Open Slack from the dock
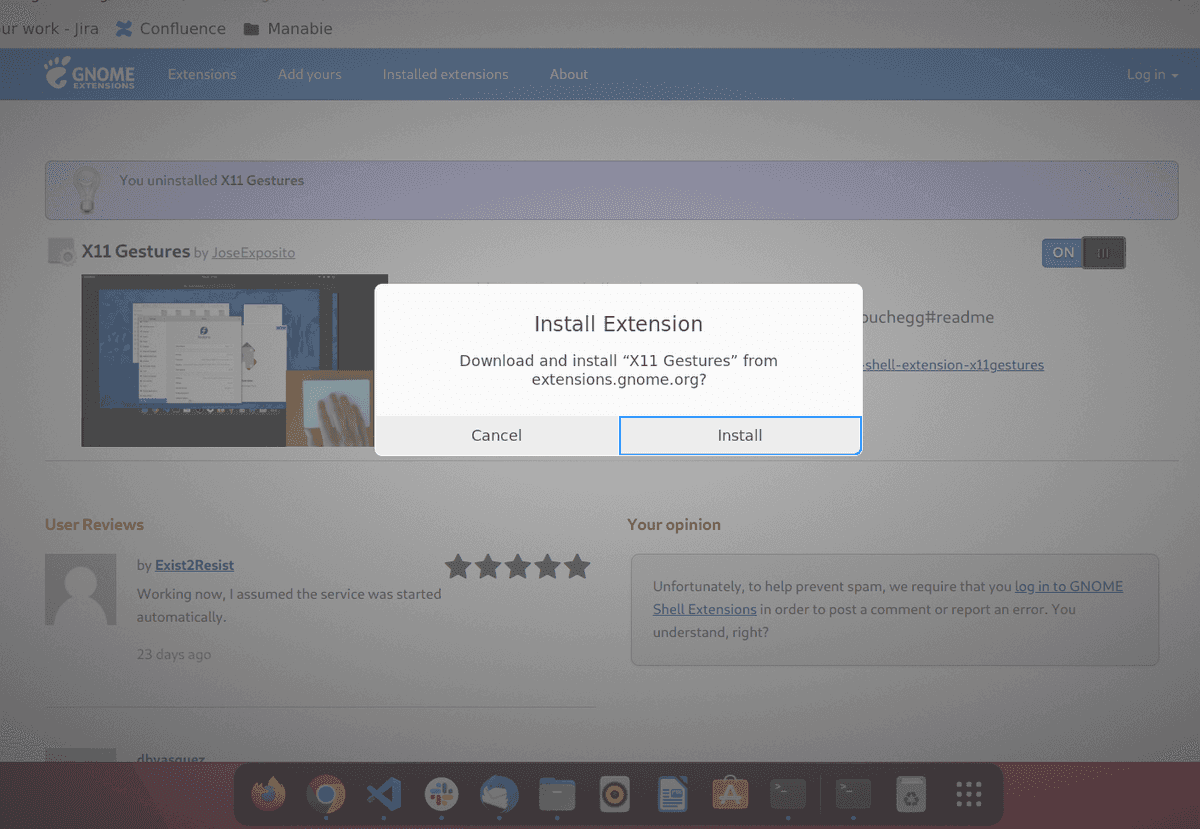Screen dimensions: 1200x829 442,794
